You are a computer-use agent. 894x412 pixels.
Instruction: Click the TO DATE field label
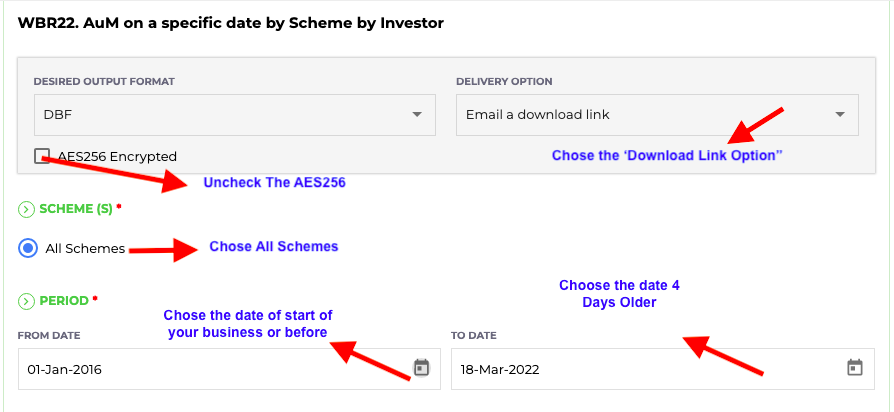tap(473, 336)
